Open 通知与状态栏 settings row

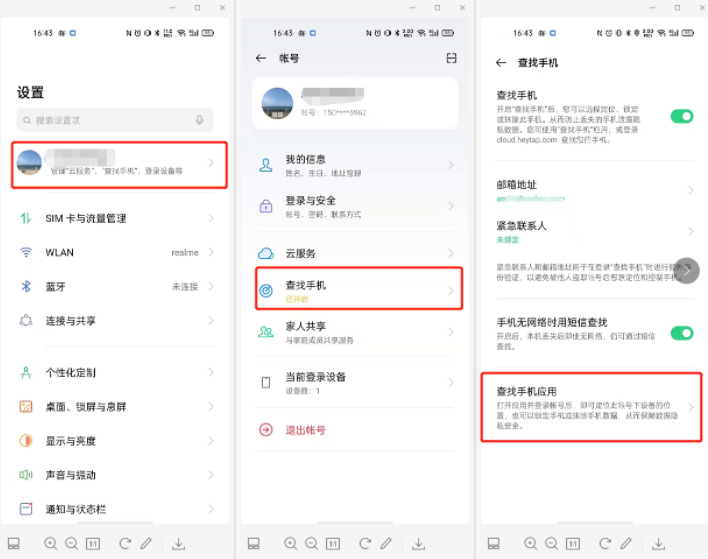pyautogui.click(x=116, y=509)
